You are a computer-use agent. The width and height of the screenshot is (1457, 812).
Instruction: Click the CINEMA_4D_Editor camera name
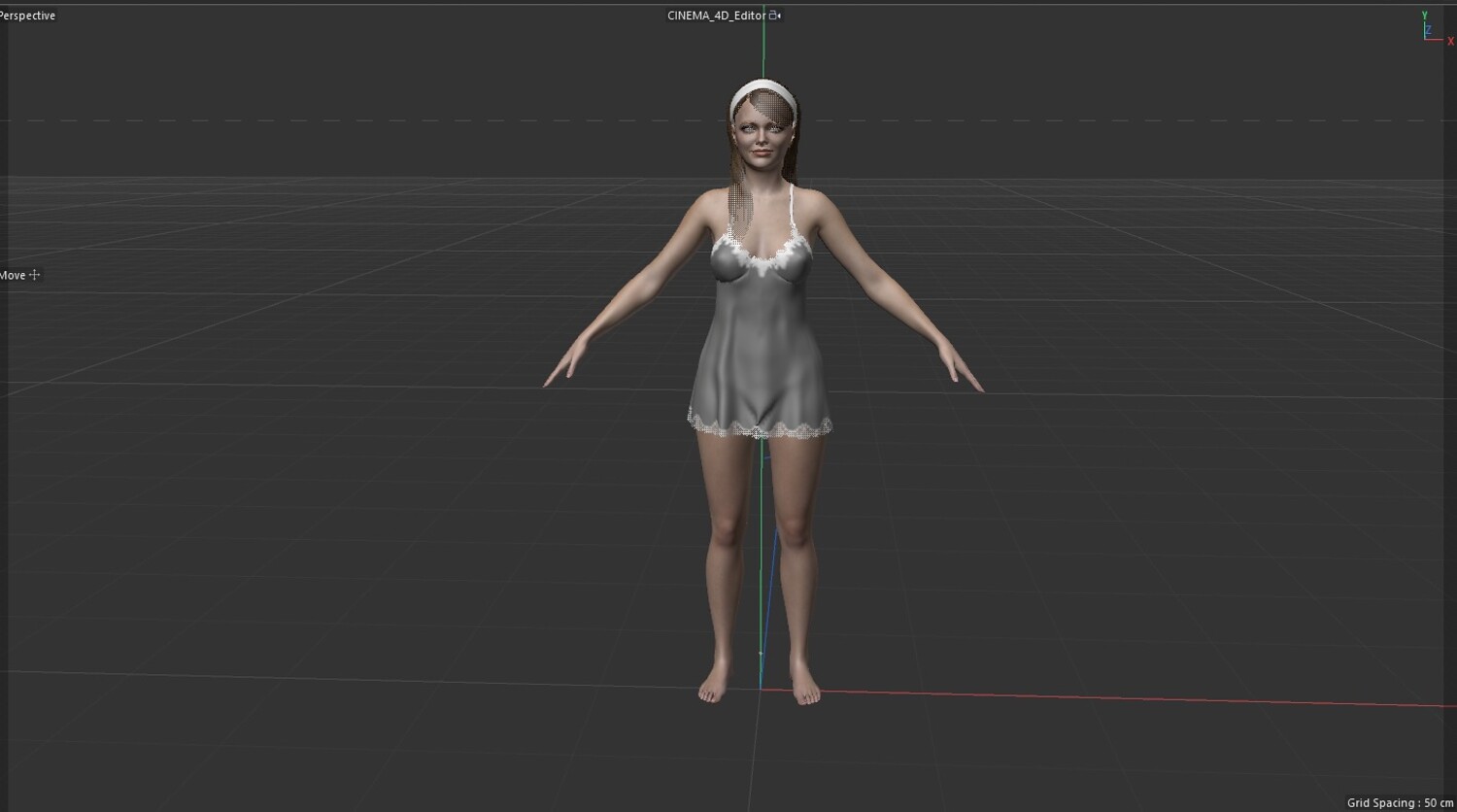[x=716, y=16]
